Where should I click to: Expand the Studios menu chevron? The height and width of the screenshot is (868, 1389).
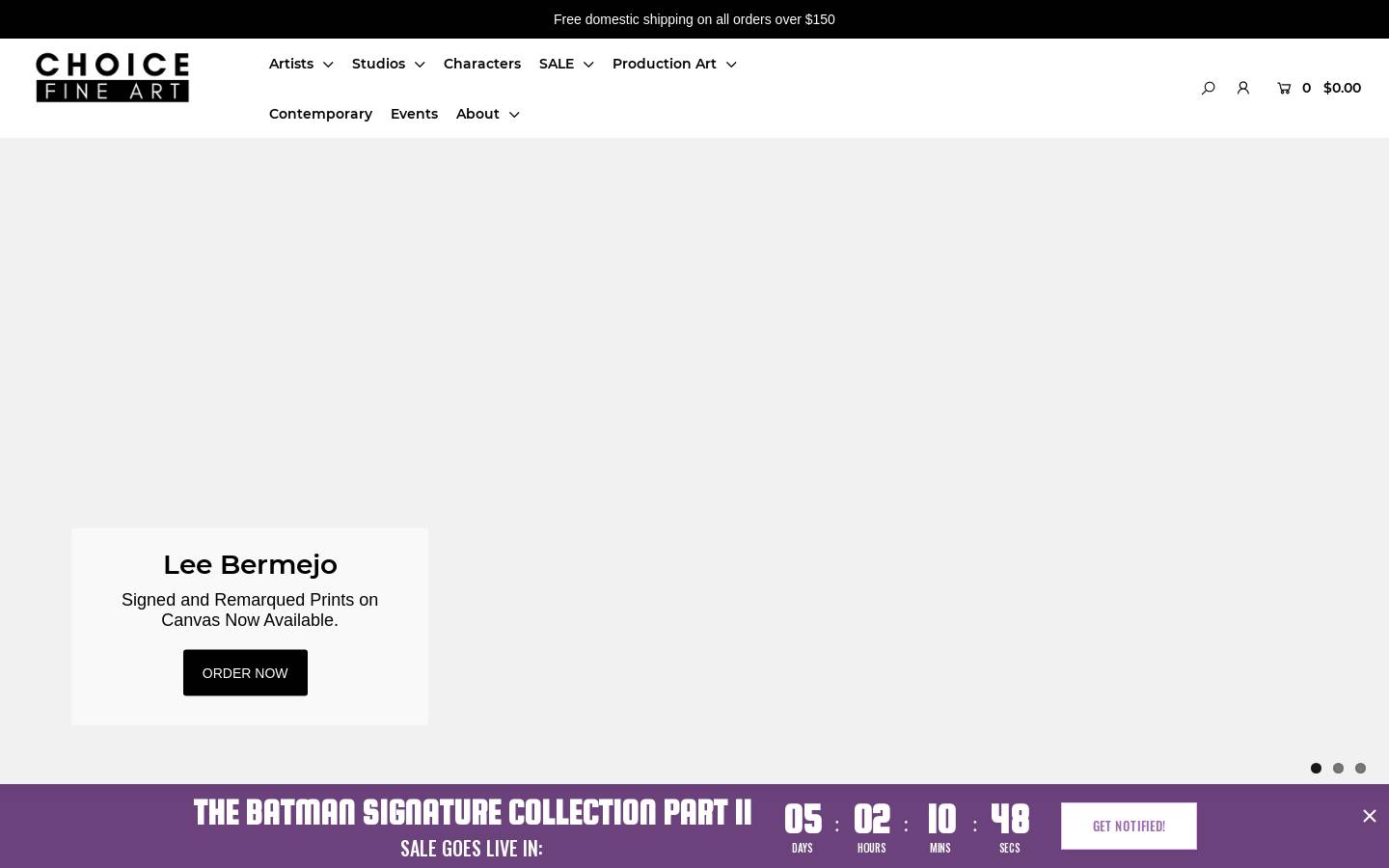coord(420,65)
